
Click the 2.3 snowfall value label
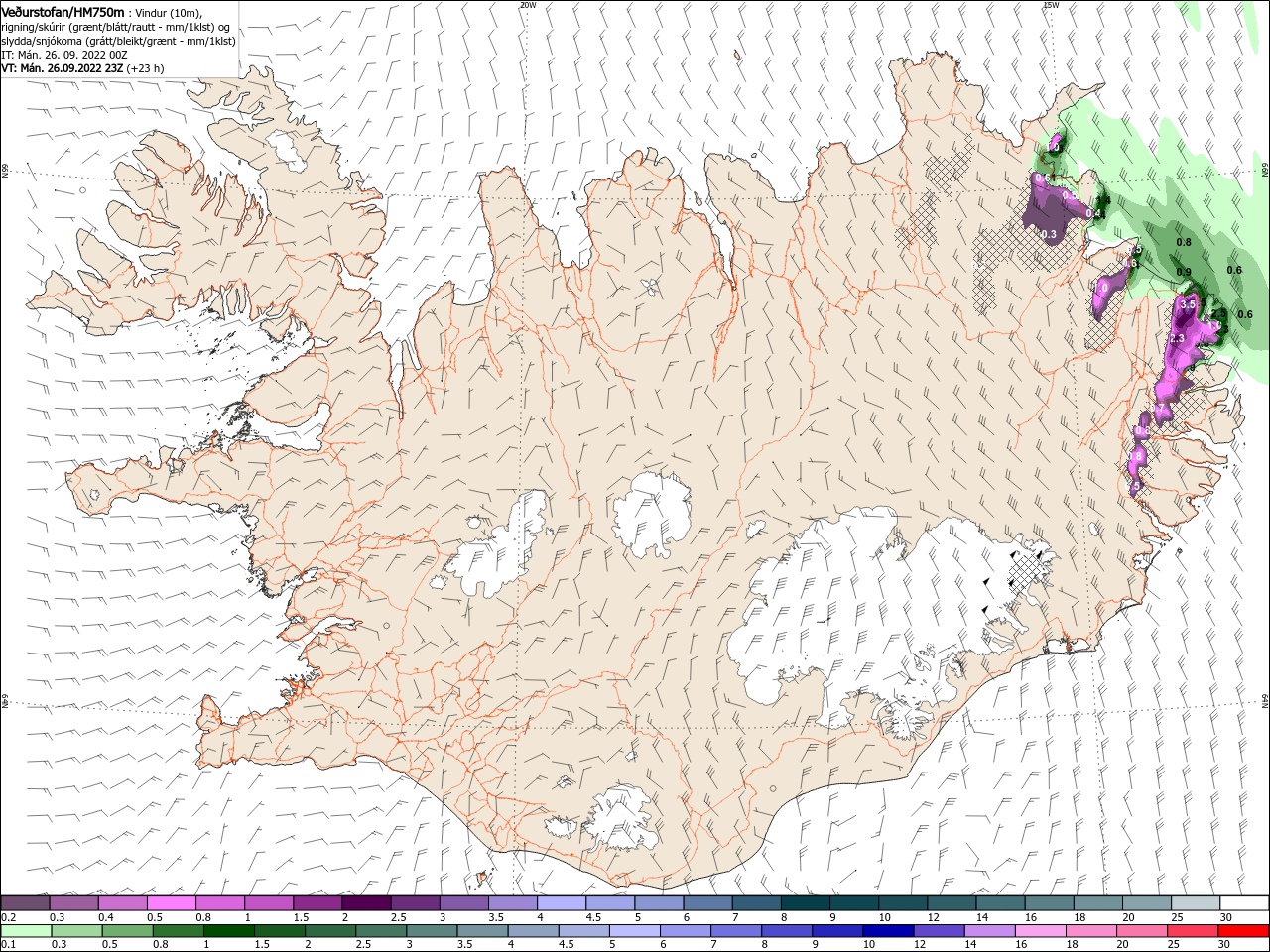pyautogui.click(x=1178, y=339)
